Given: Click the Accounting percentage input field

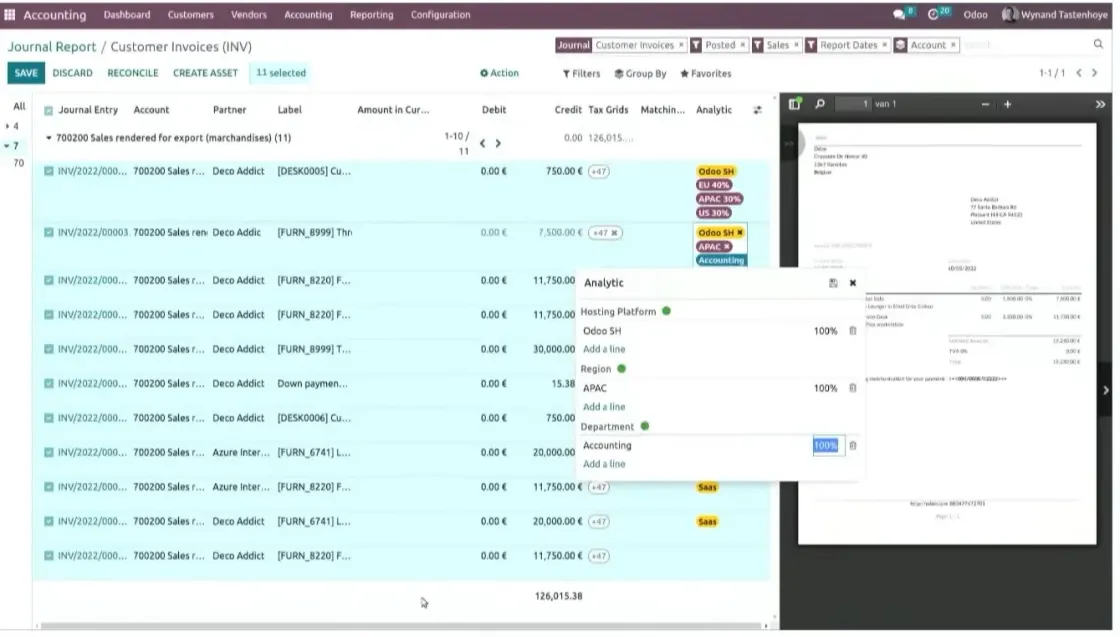Looking at the screenshot, I should coord(828,446).
